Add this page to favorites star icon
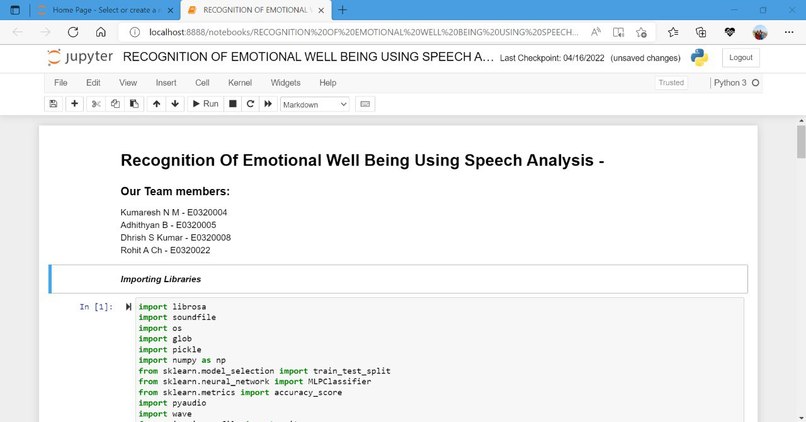 [x=641, y=32]
